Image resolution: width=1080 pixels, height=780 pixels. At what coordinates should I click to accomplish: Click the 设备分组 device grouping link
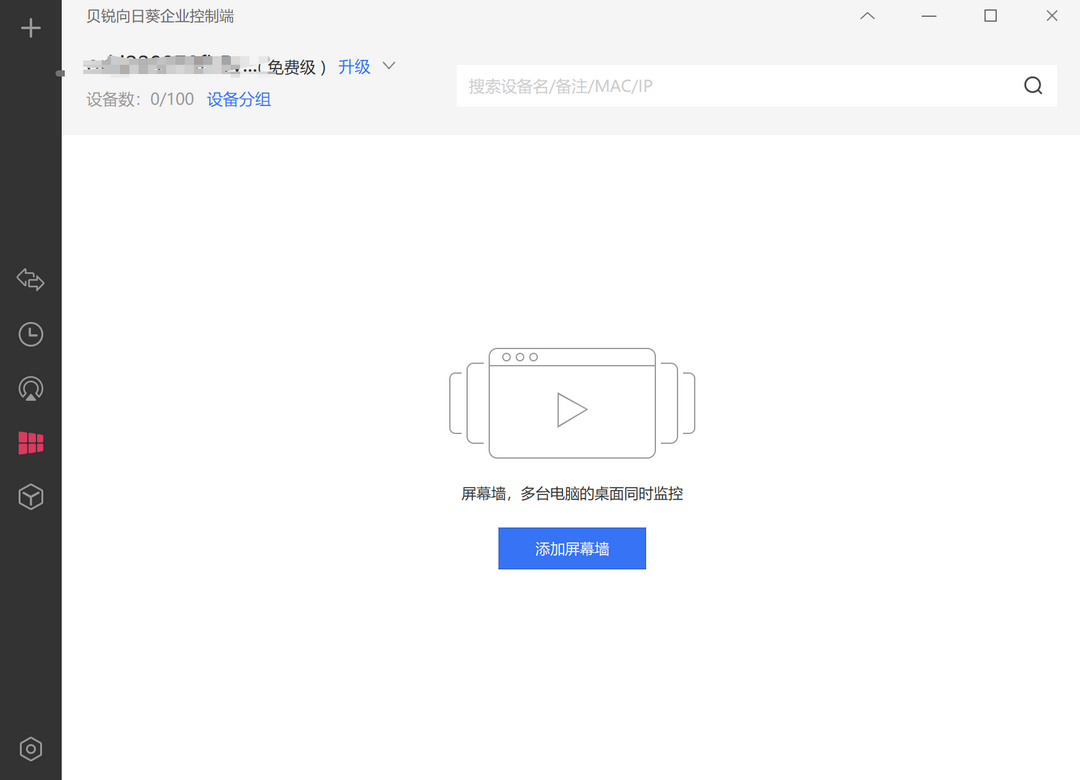(238, 99)
